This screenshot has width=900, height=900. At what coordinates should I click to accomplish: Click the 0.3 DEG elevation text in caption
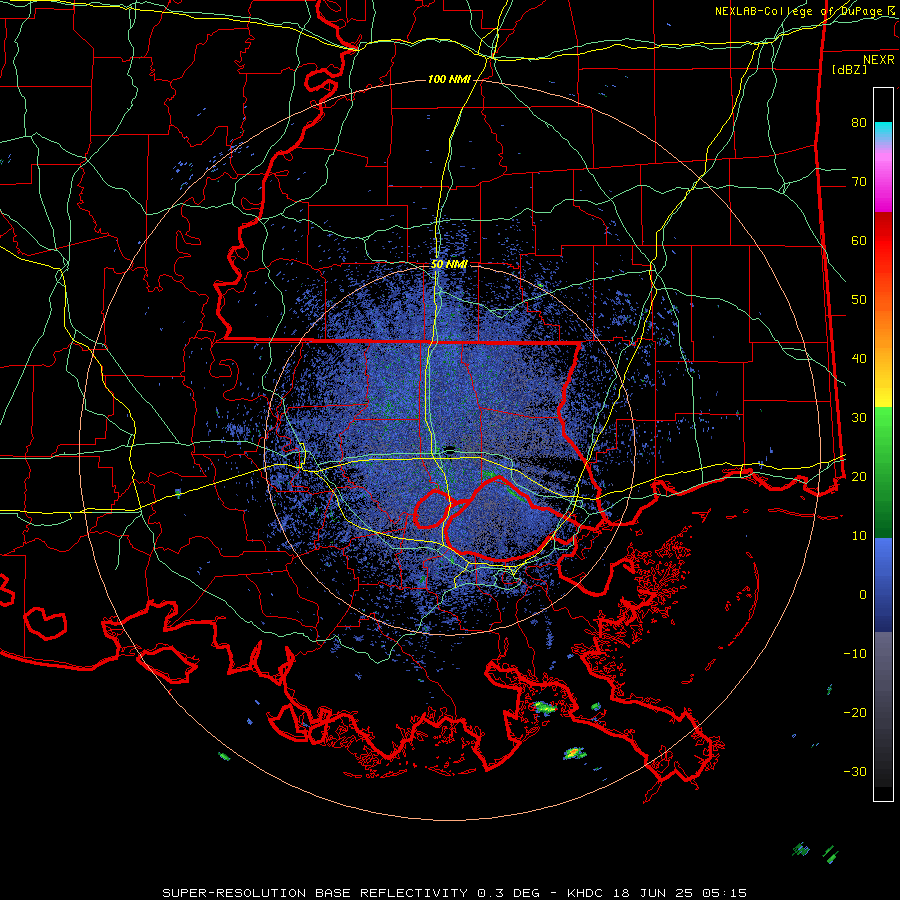coord(511,893)
